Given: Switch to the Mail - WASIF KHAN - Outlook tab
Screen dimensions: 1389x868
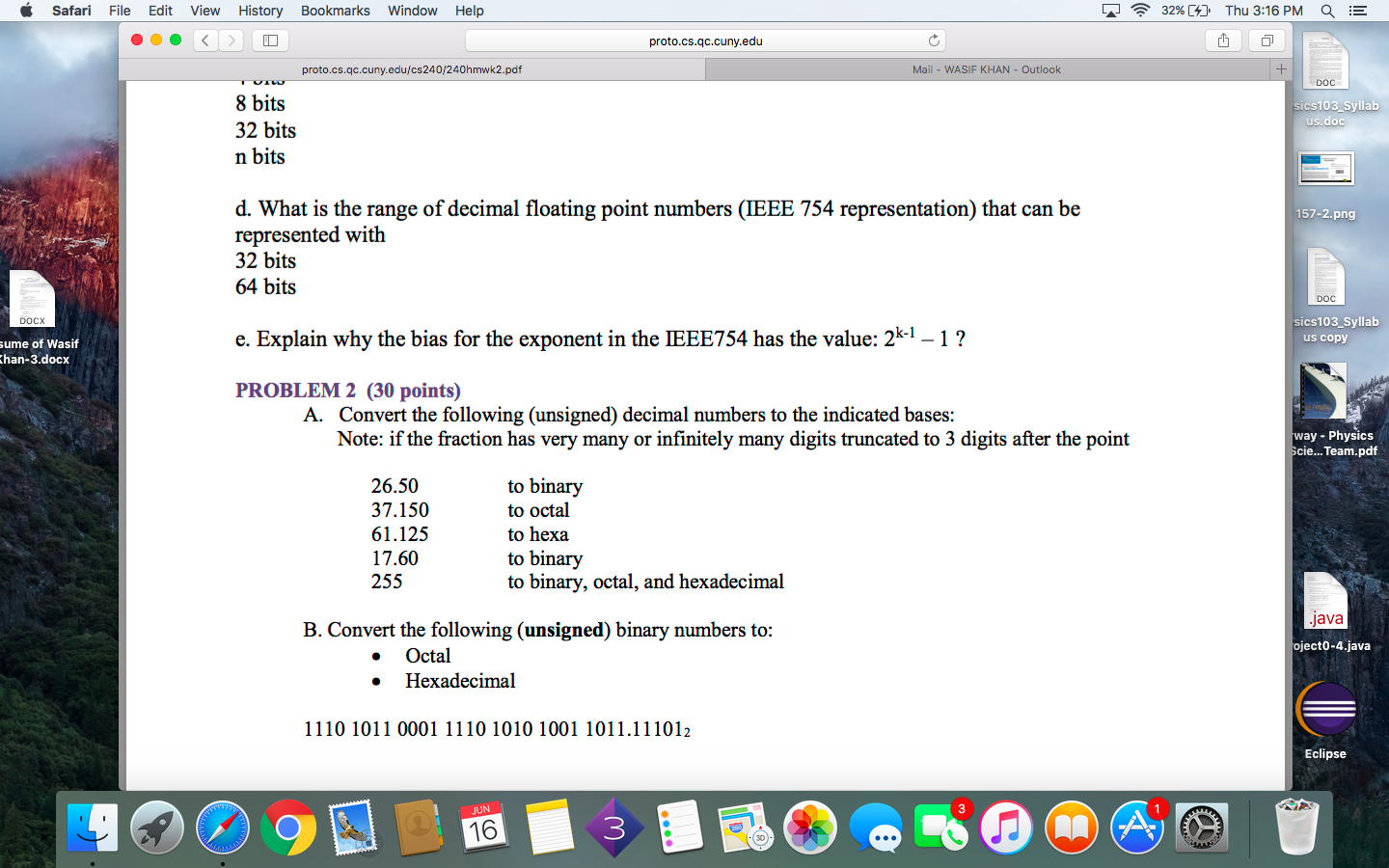Looking at the screenshot, I should (986, 68).
